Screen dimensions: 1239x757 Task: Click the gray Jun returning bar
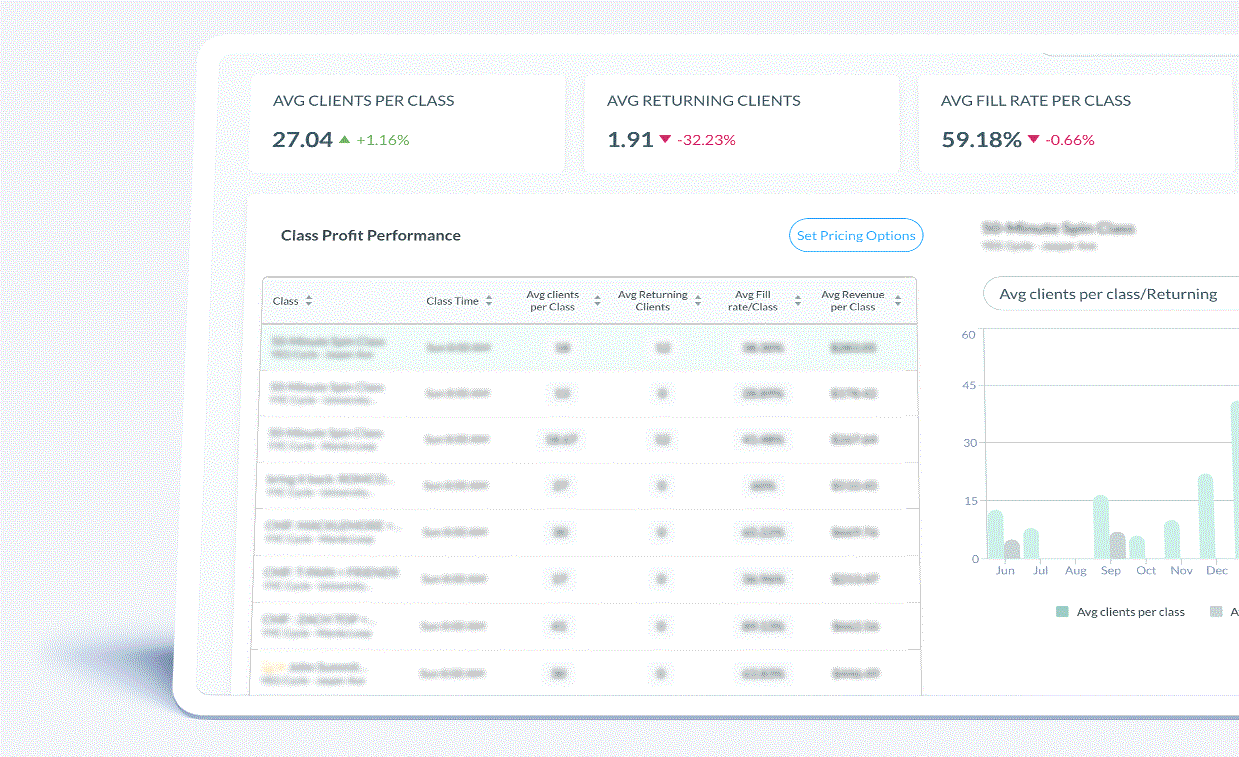(1012, 549)
